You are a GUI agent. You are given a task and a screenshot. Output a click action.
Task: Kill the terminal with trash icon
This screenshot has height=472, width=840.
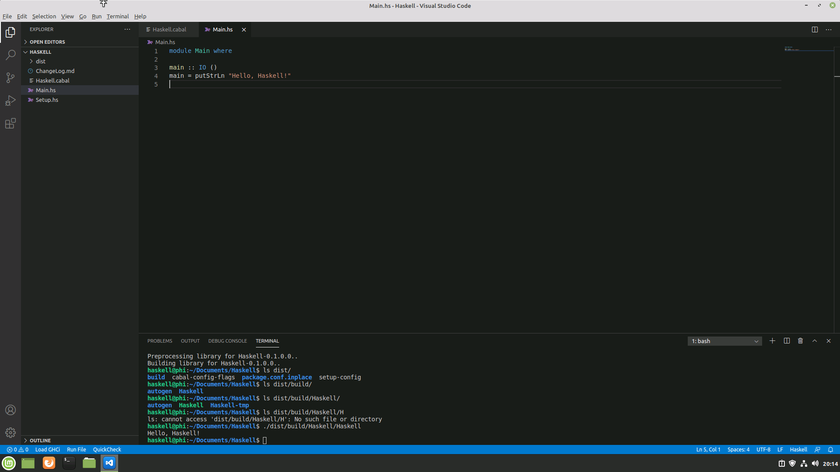(x=800, y=341)
